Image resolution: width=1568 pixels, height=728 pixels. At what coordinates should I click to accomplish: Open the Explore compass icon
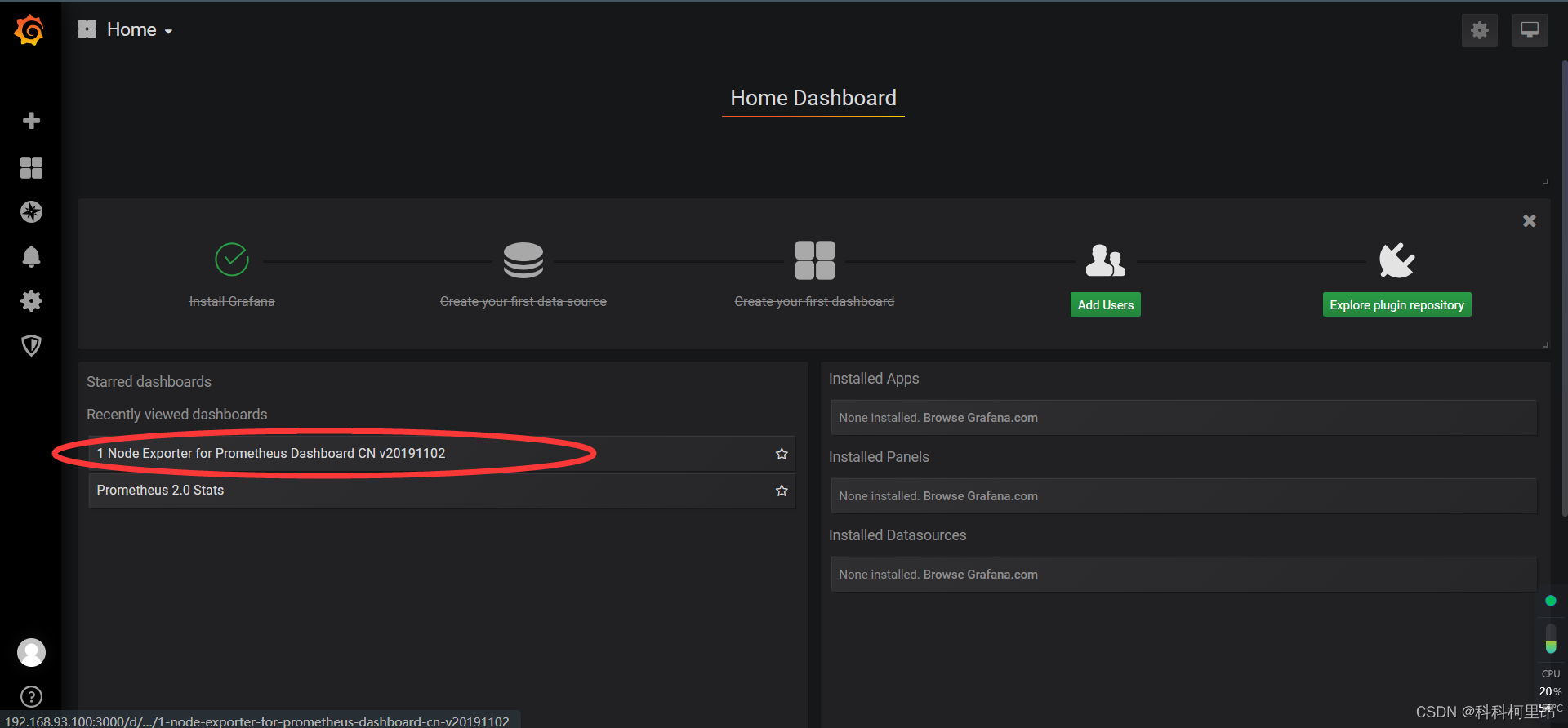(31, 212)
